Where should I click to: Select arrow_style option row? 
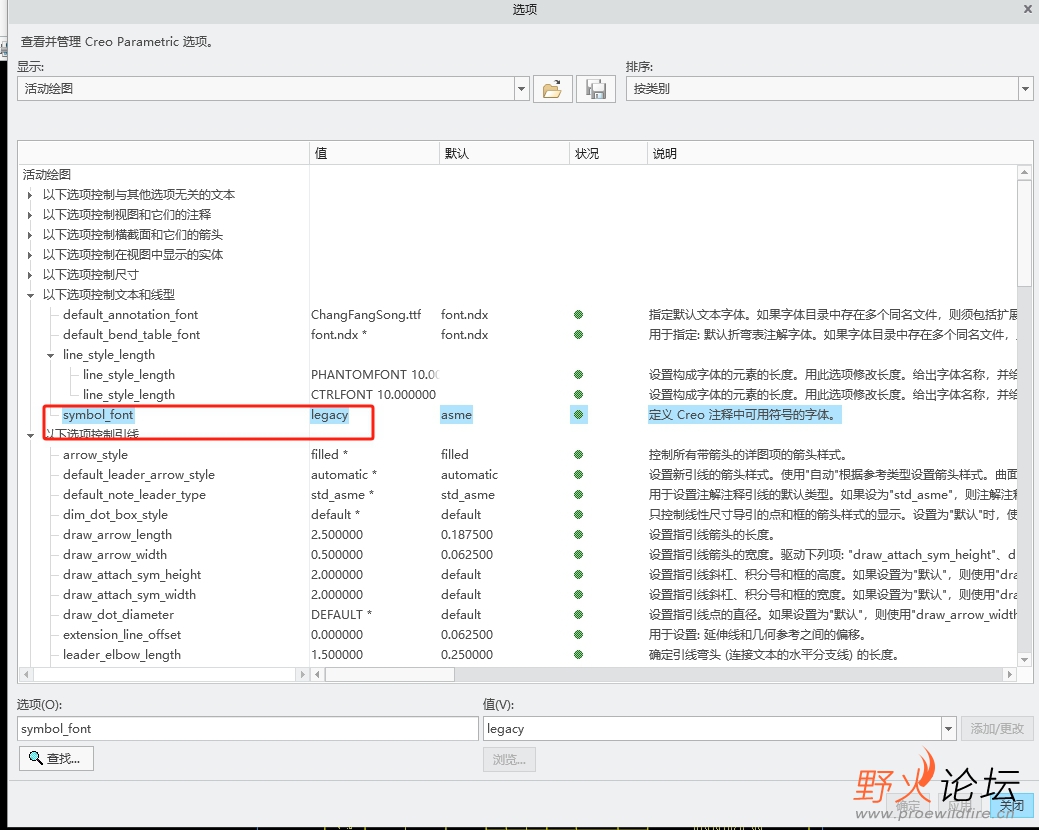[x=95, y=454]
